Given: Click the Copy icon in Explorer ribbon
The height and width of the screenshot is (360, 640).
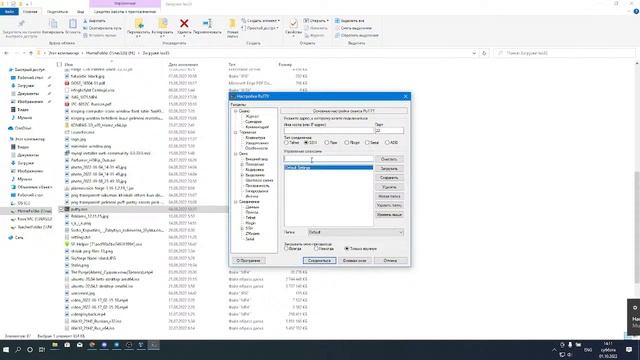Looking at the screenshot, I should [x=53, y=24].
